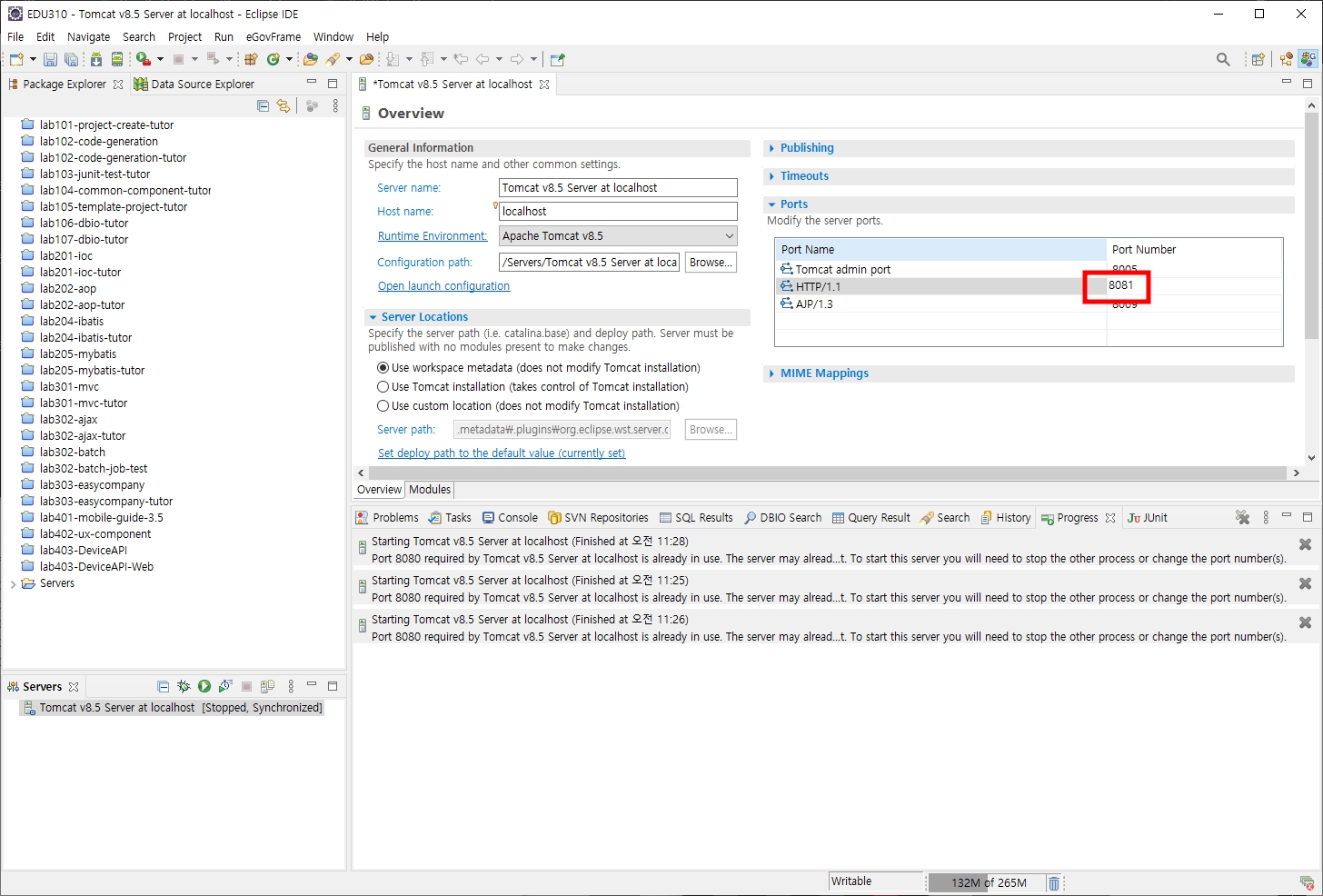Start the server in profile mode
Screen dimensions: 1323x896
pos(225,686)
